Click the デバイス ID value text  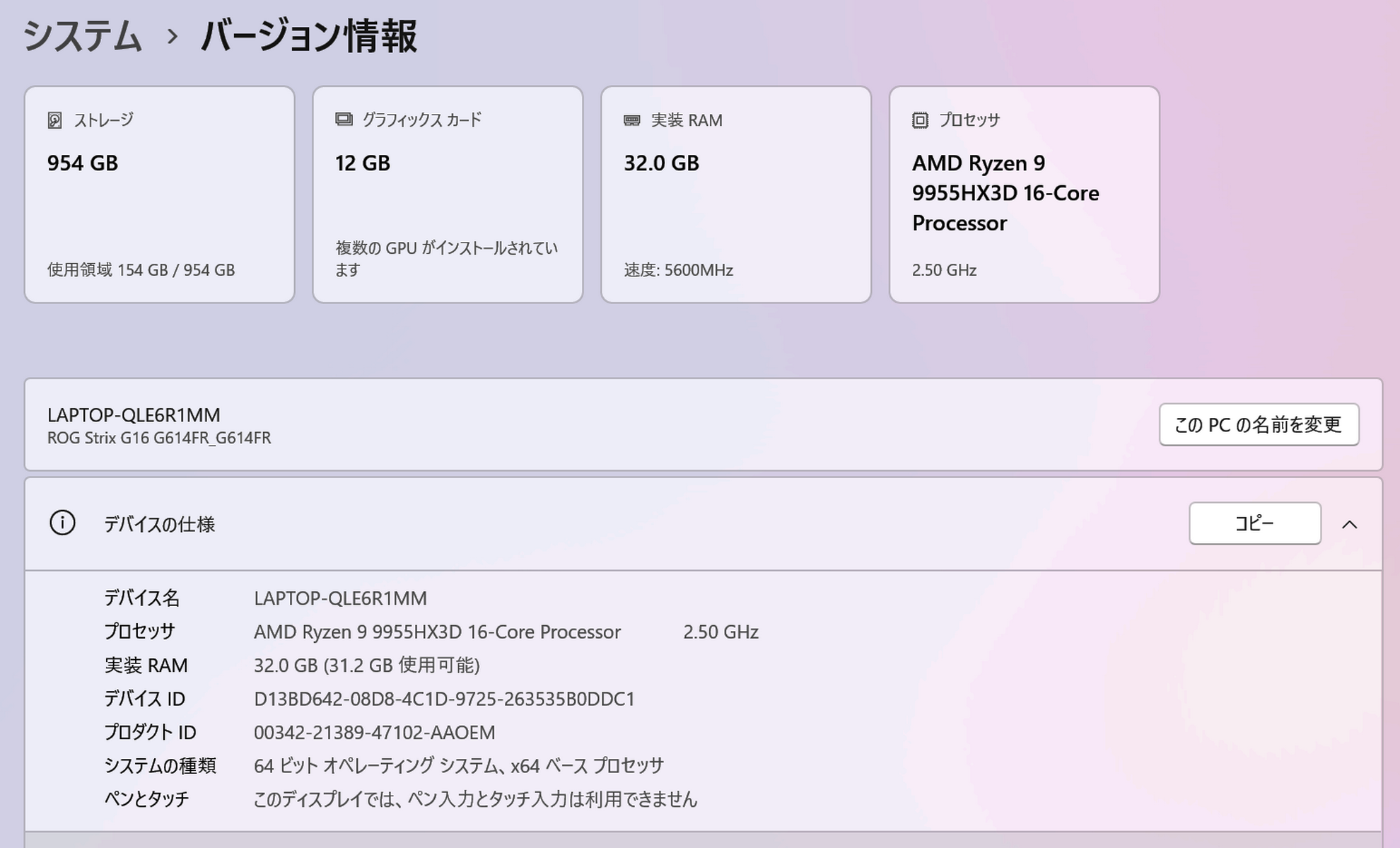pos(444,699)
